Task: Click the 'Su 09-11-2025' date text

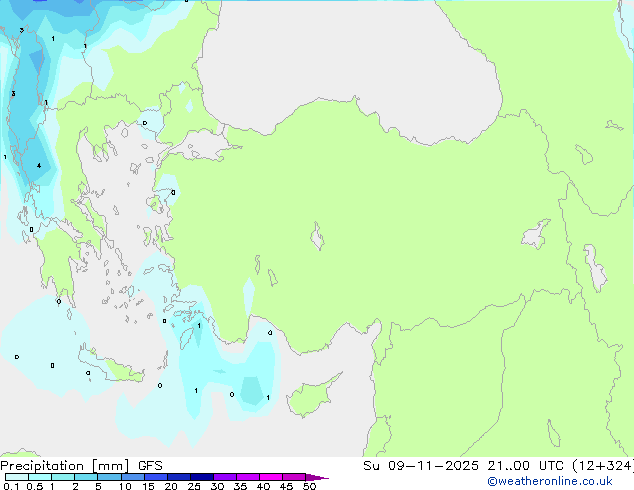Action: 421,466
